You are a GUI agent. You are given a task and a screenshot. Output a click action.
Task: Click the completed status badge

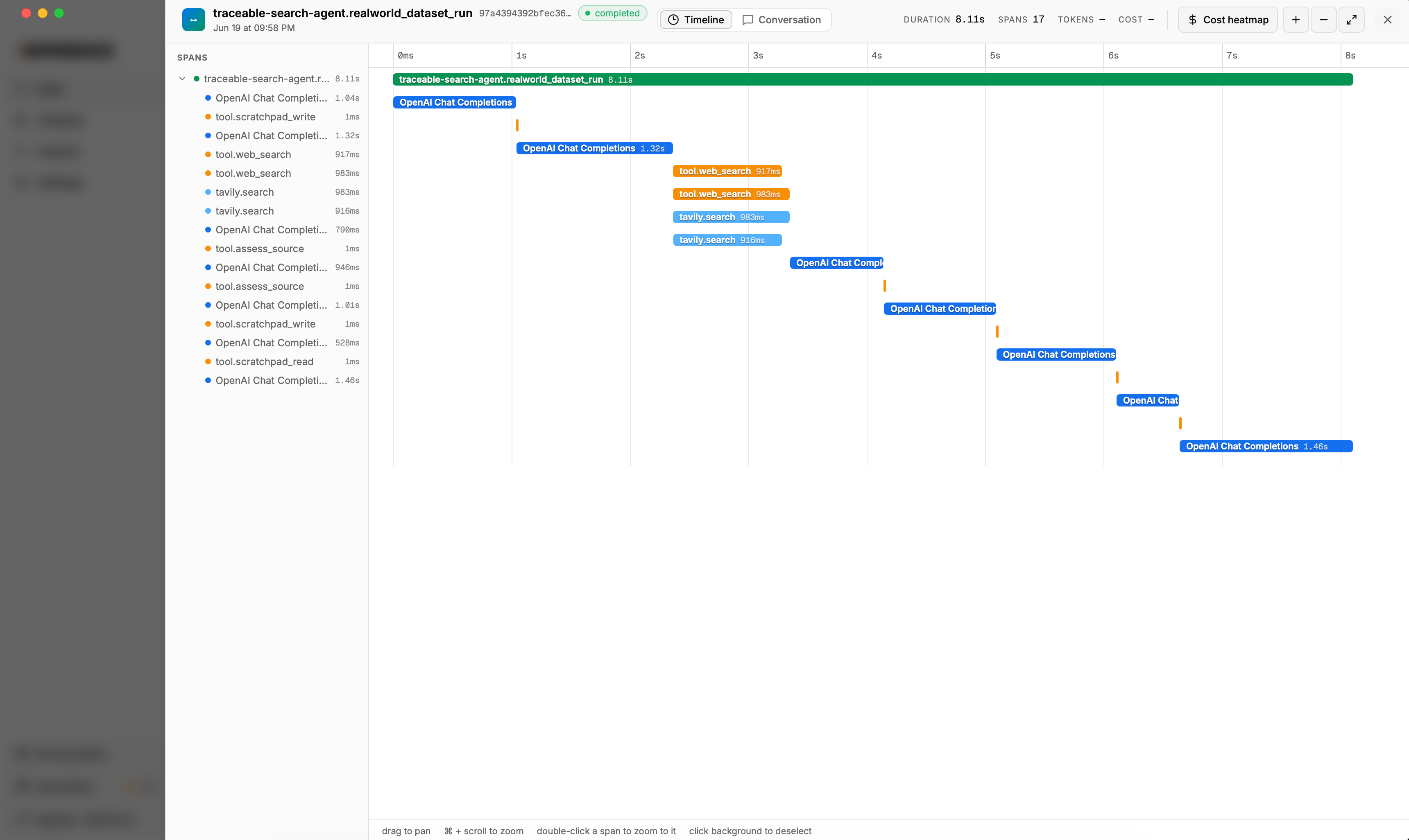click(612, 13)
